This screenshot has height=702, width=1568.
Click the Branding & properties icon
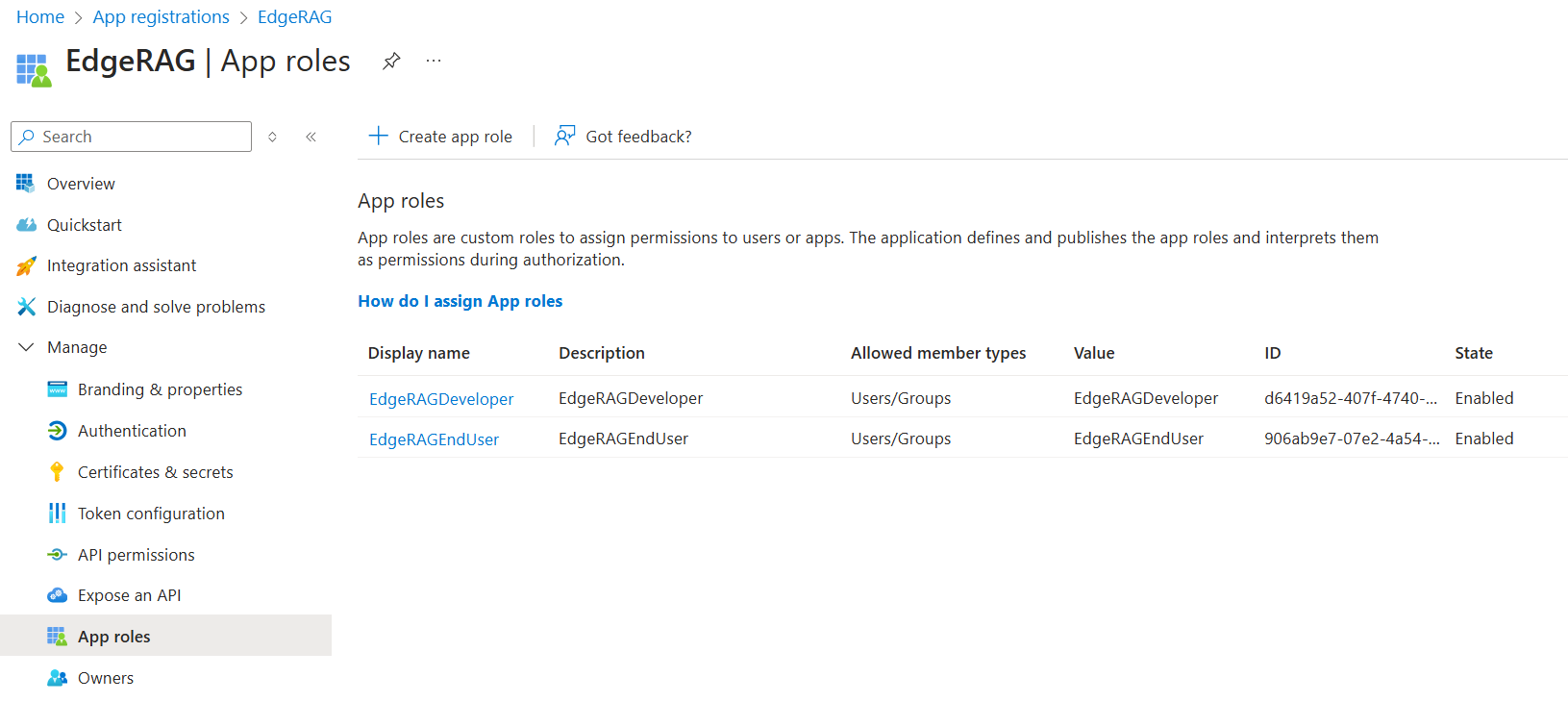[x=57, y=389]
